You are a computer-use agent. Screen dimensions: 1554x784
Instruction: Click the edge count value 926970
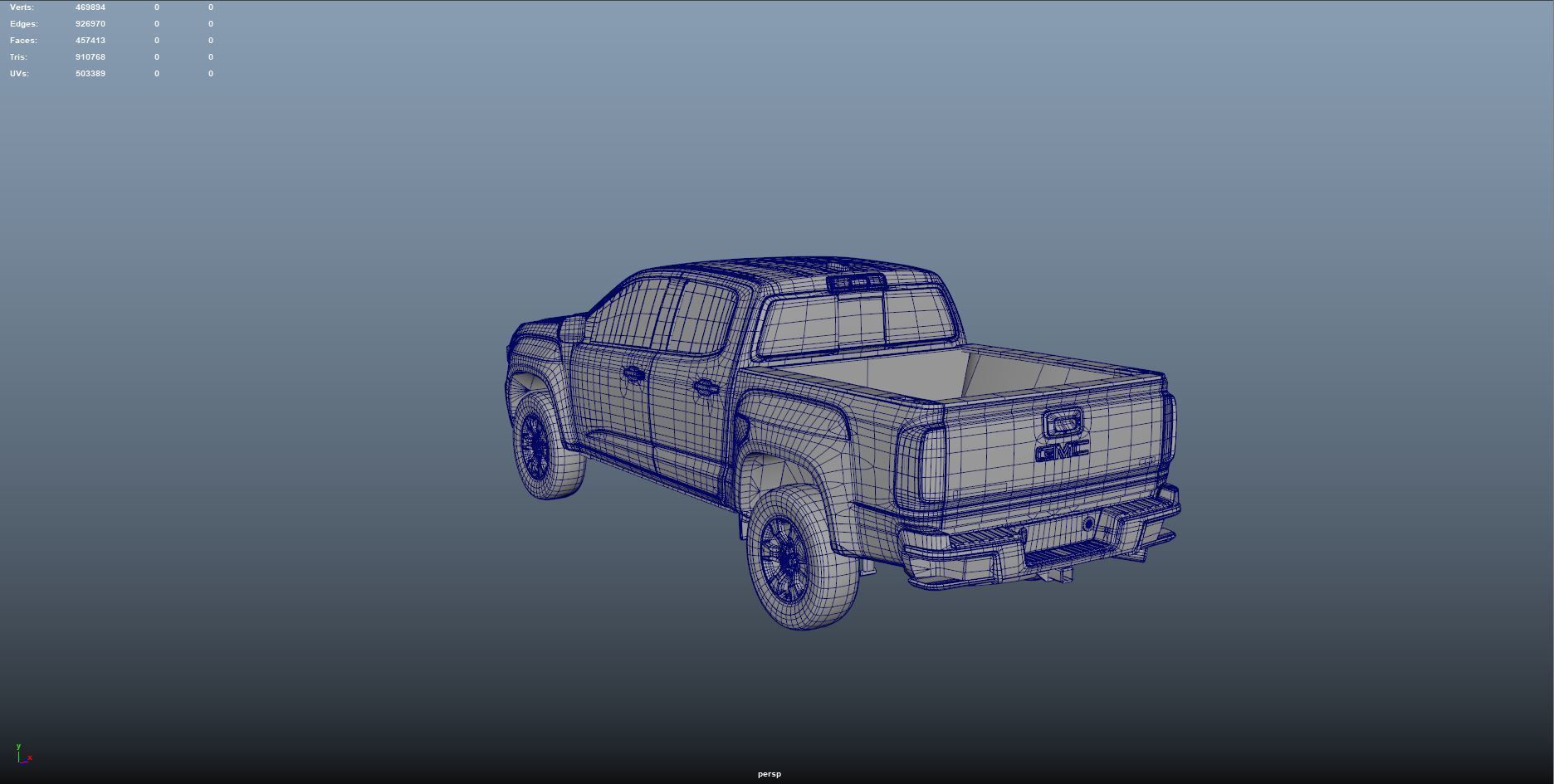point(90,24)
